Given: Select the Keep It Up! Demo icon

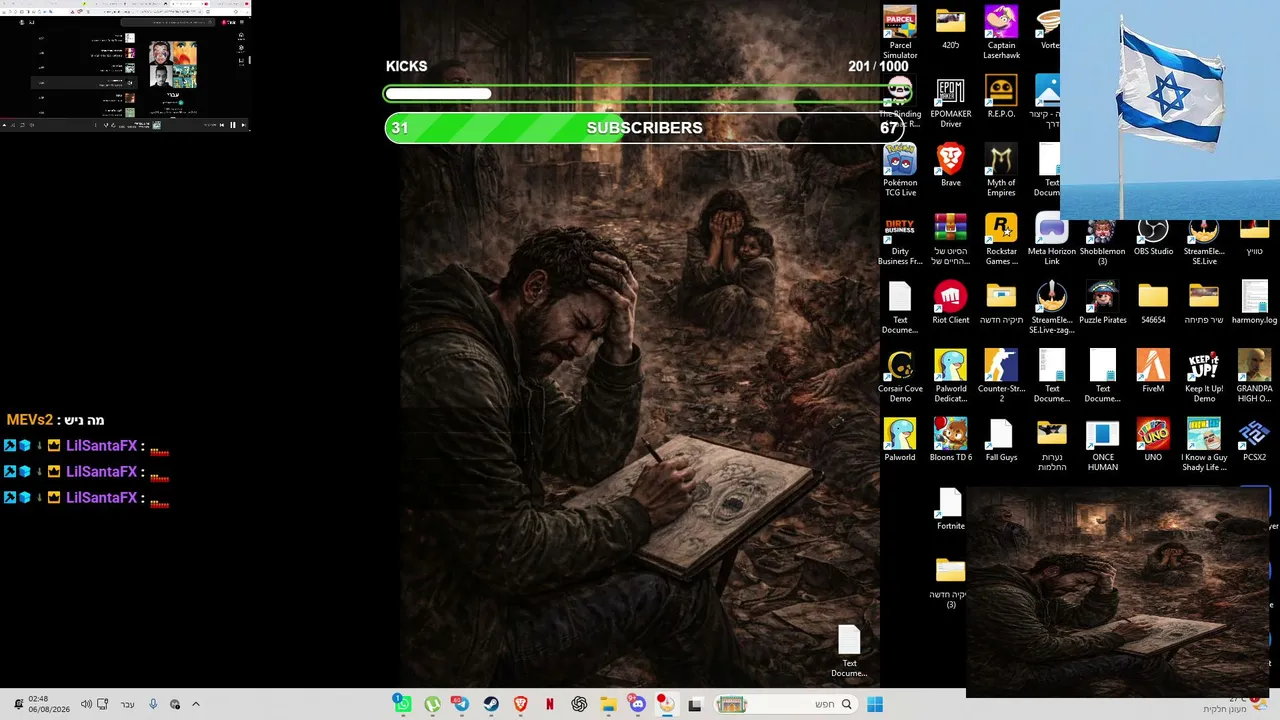Looking at the screenshot, I should pyautogui.click(x=1203, y=376).
